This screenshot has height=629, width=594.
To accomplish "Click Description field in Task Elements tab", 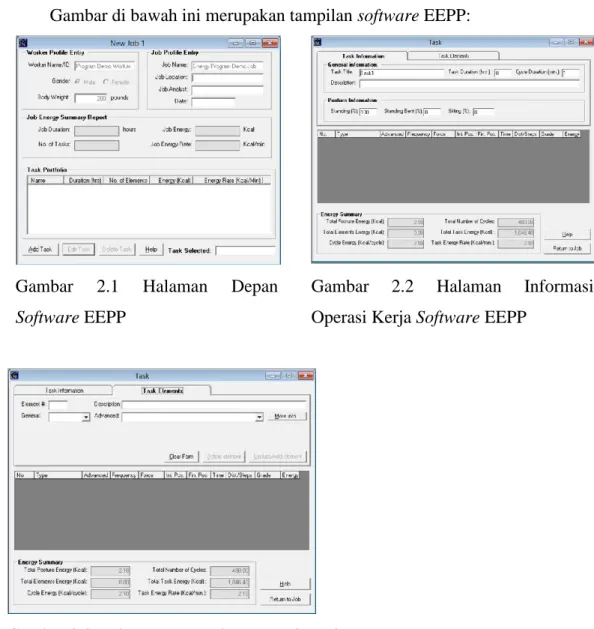I will 214,405.
